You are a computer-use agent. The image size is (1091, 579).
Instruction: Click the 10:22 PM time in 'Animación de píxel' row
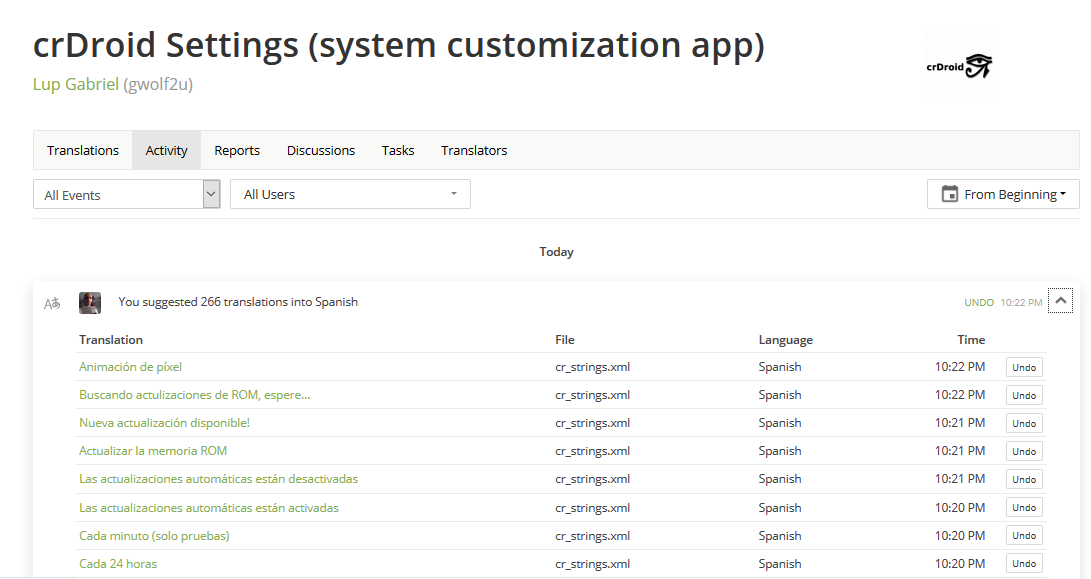pyautogui.click(x=960, y=367)
